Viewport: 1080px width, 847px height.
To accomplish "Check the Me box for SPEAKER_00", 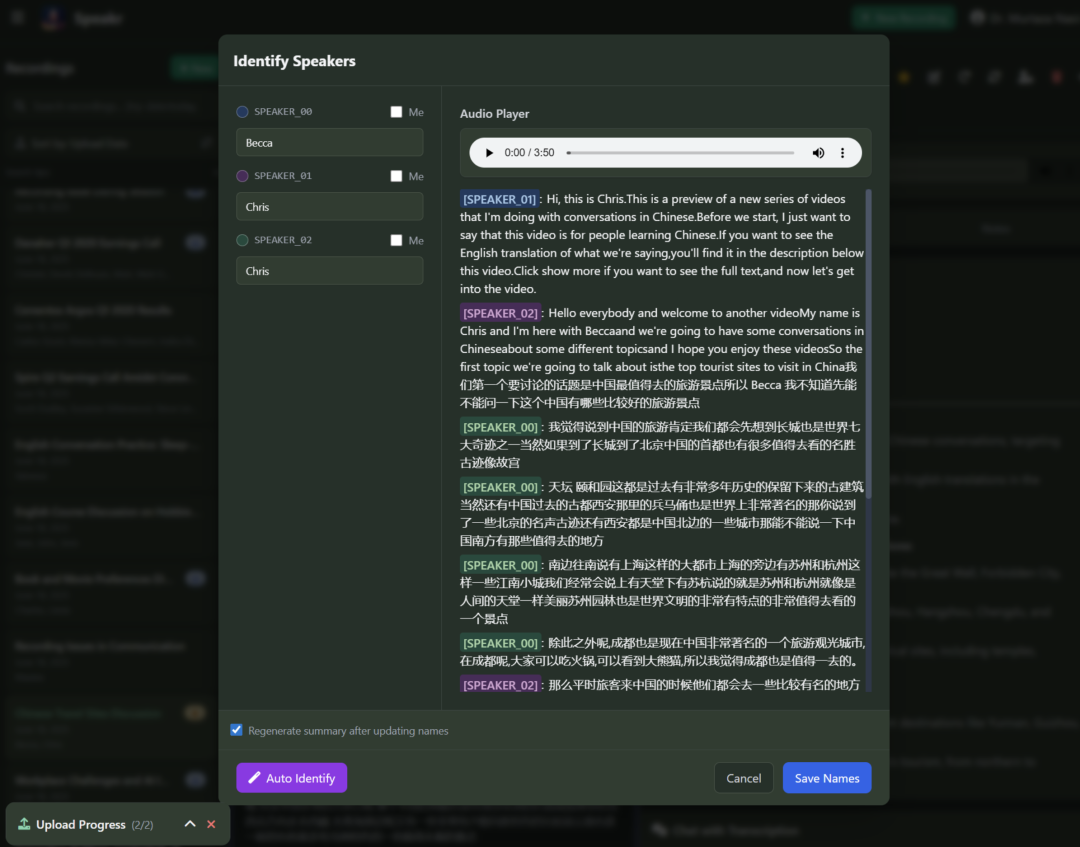I will pos(396,112).
